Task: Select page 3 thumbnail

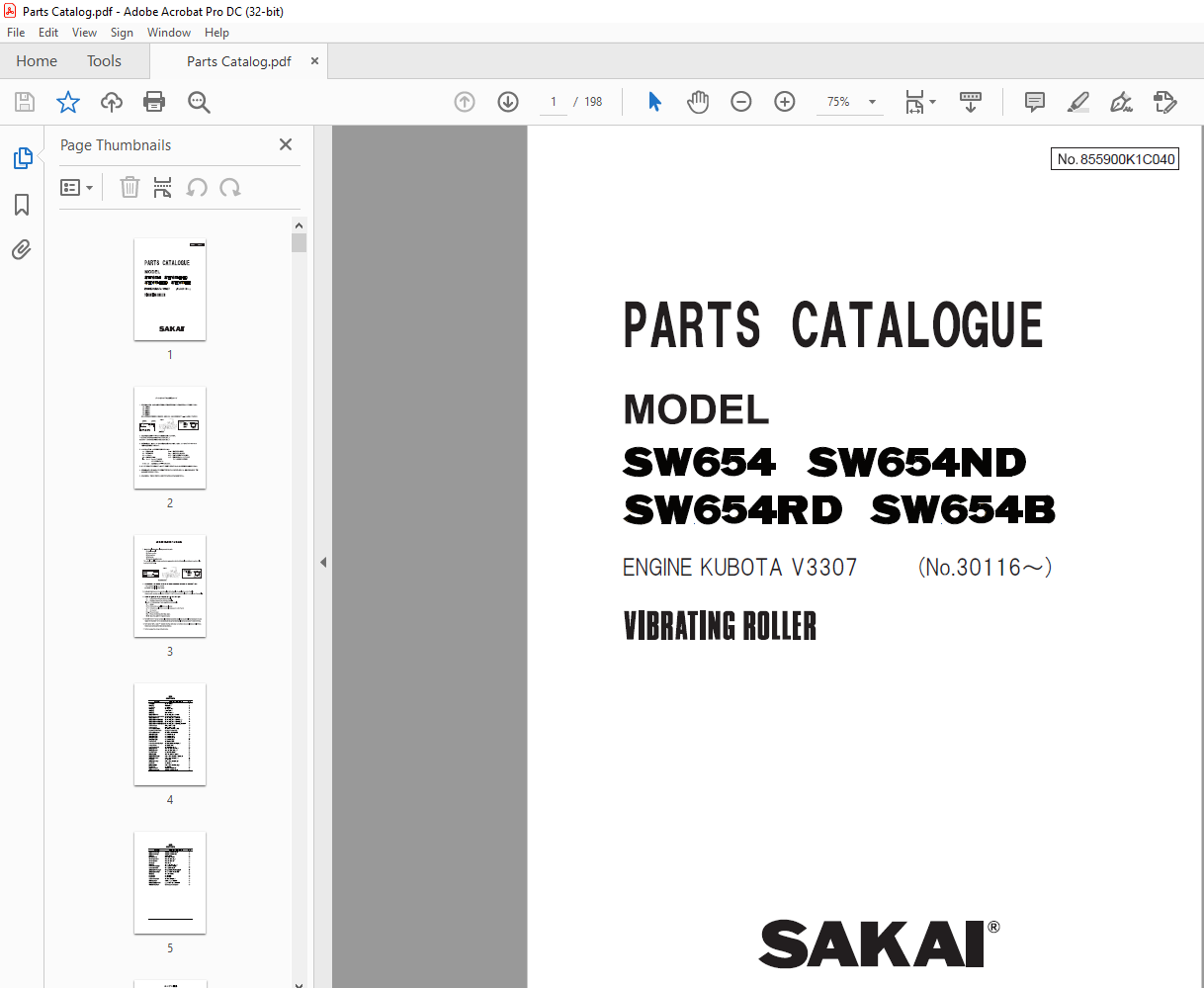Action: pos(170,586)
